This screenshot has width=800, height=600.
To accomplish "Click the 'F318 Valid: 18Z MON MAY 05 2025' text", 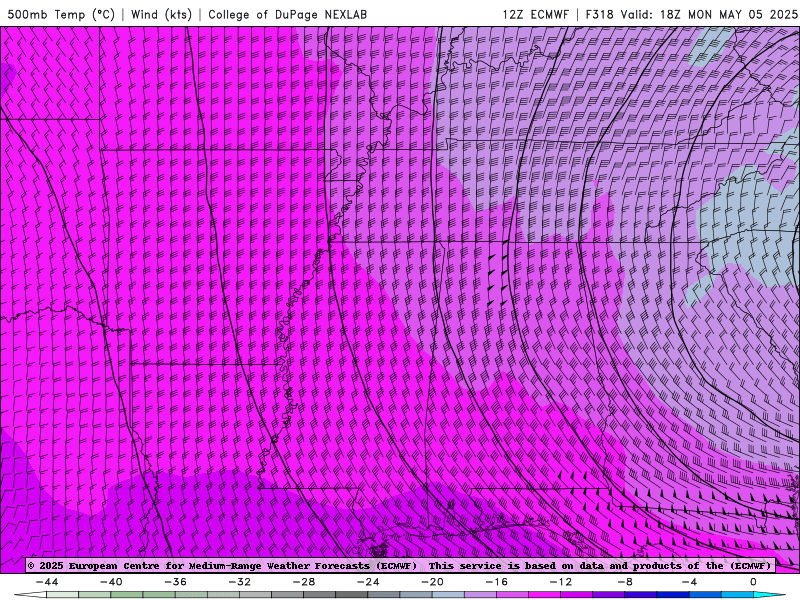I will point(691,14).
